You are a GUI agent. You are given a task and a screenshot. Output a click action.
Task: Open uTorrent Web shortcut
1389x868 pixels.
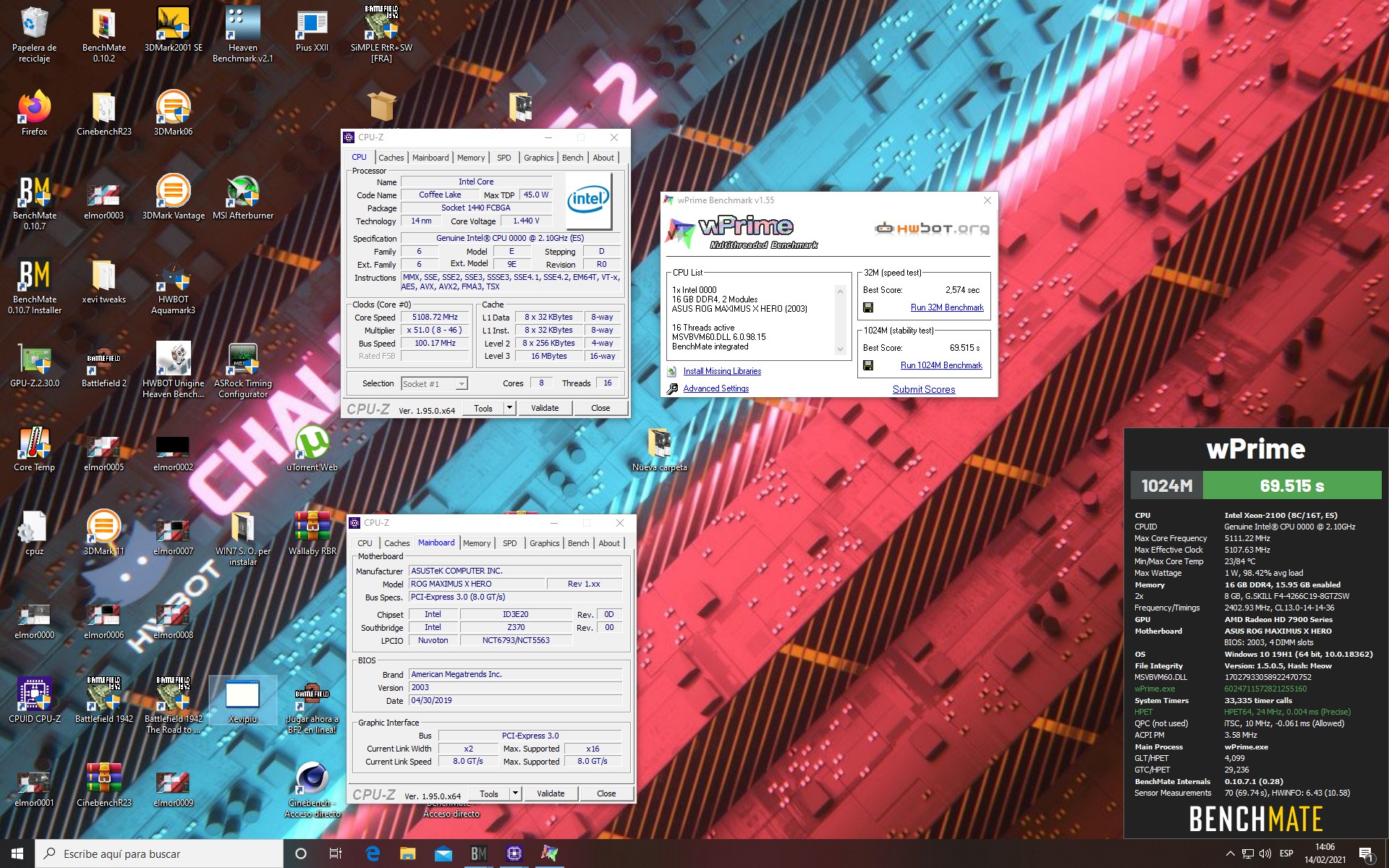pyautogui.click(x=312, y=448)
